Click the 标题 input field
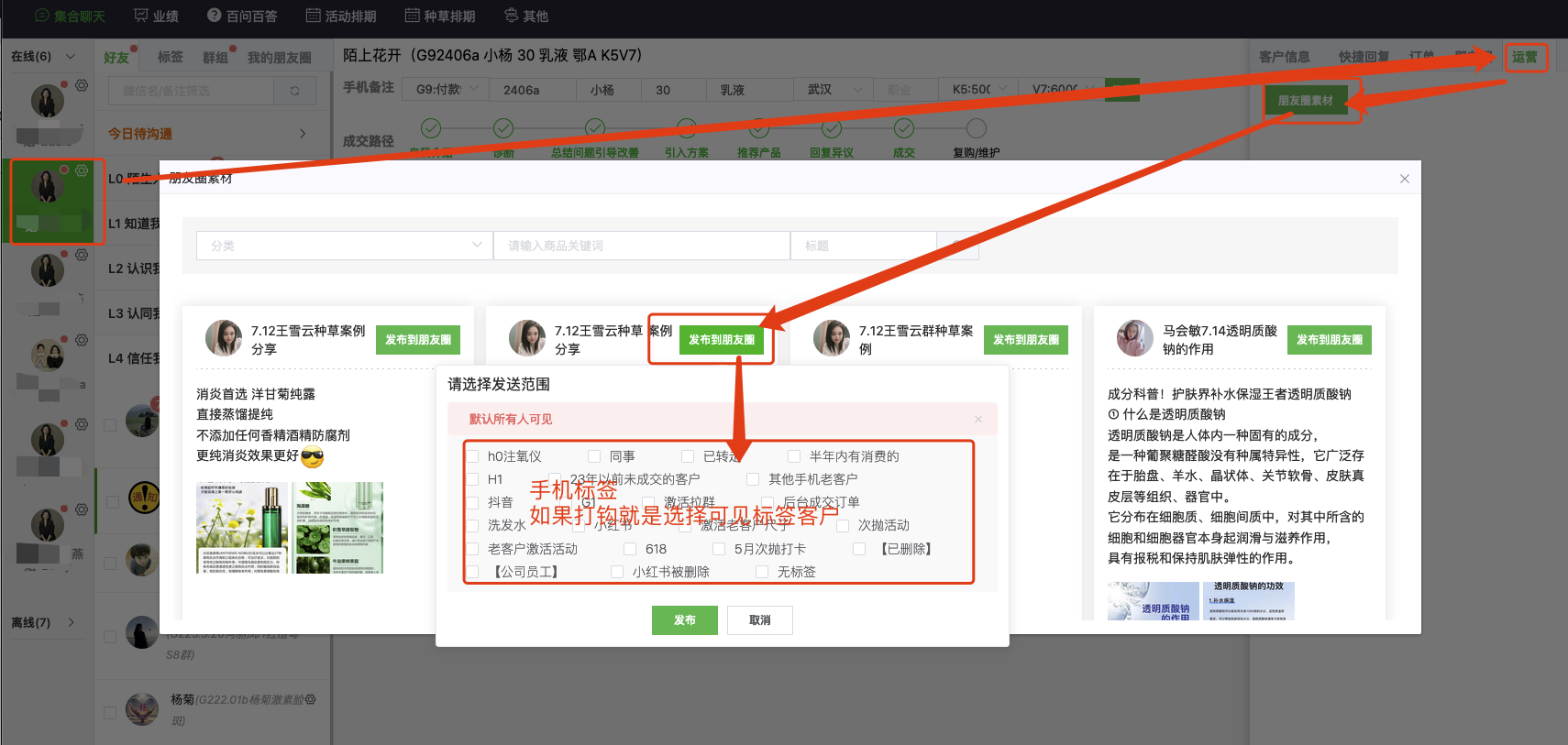 pyautogui.click(x=864, y=246)
